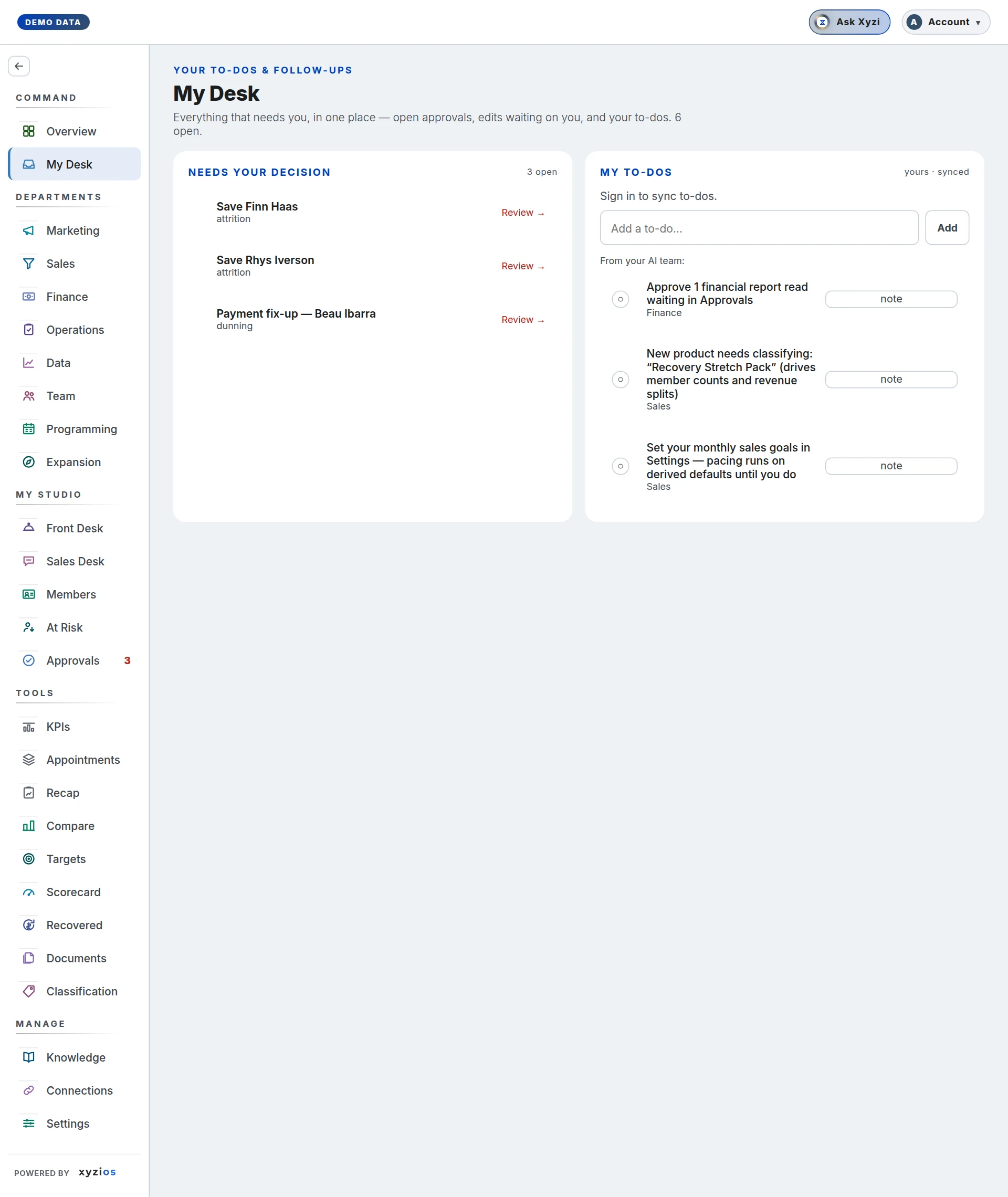Open Overview in the sidebar
The width and height of the screenshot is (1008, 1197).
click(x=74, y=131)
